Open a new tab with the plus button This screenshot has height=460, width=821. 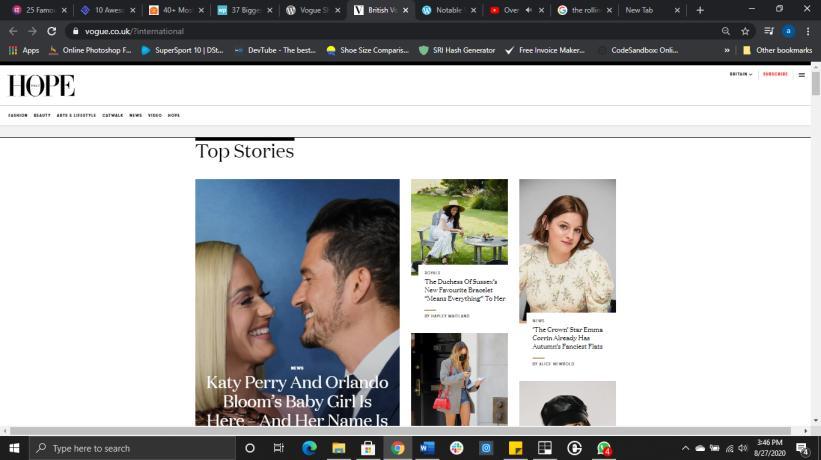click(x=699, y=10)
